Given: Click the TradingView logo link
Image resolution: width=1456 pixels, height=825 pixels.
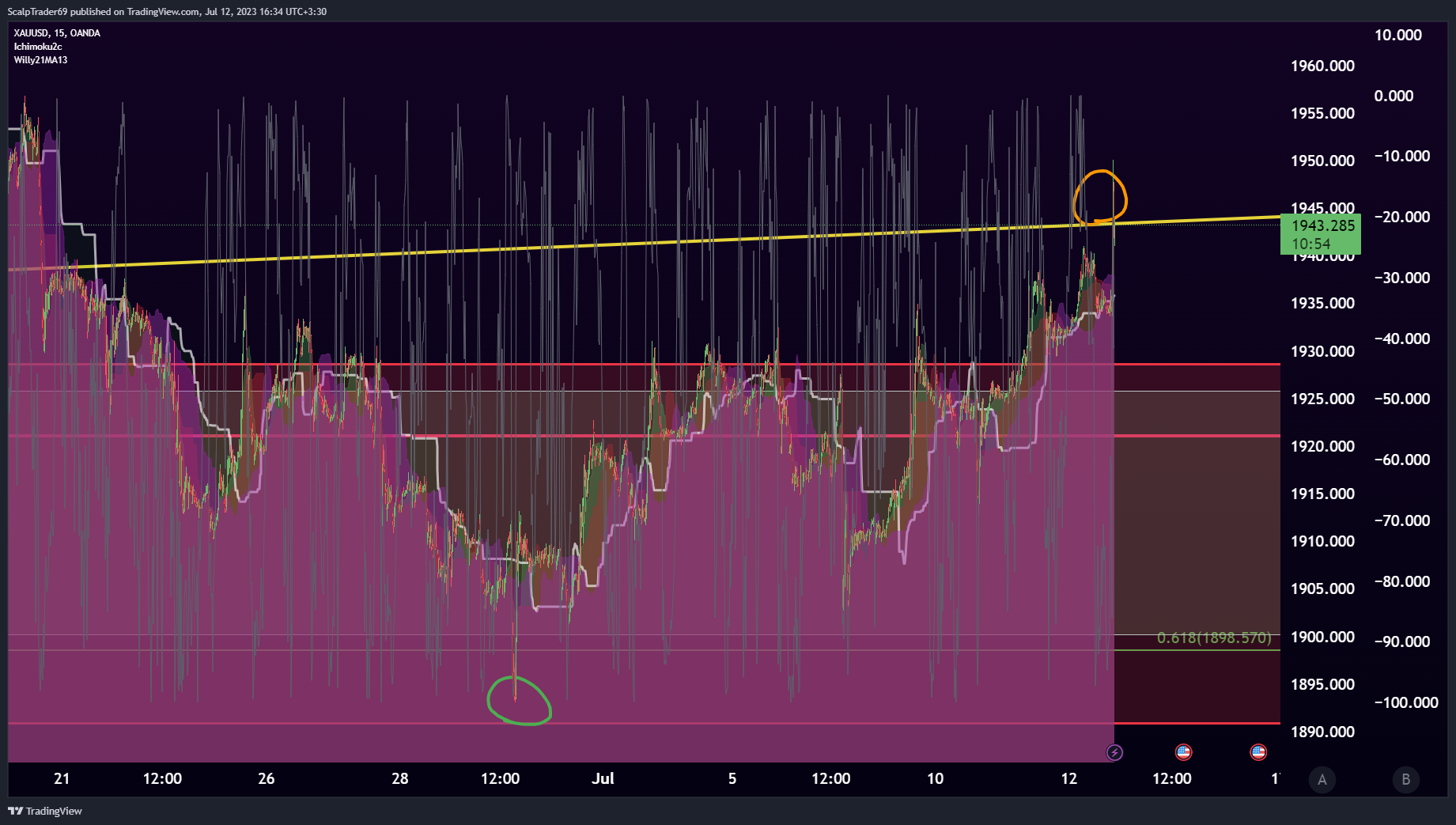Looking at the screenshot, I should pos(45,811).
